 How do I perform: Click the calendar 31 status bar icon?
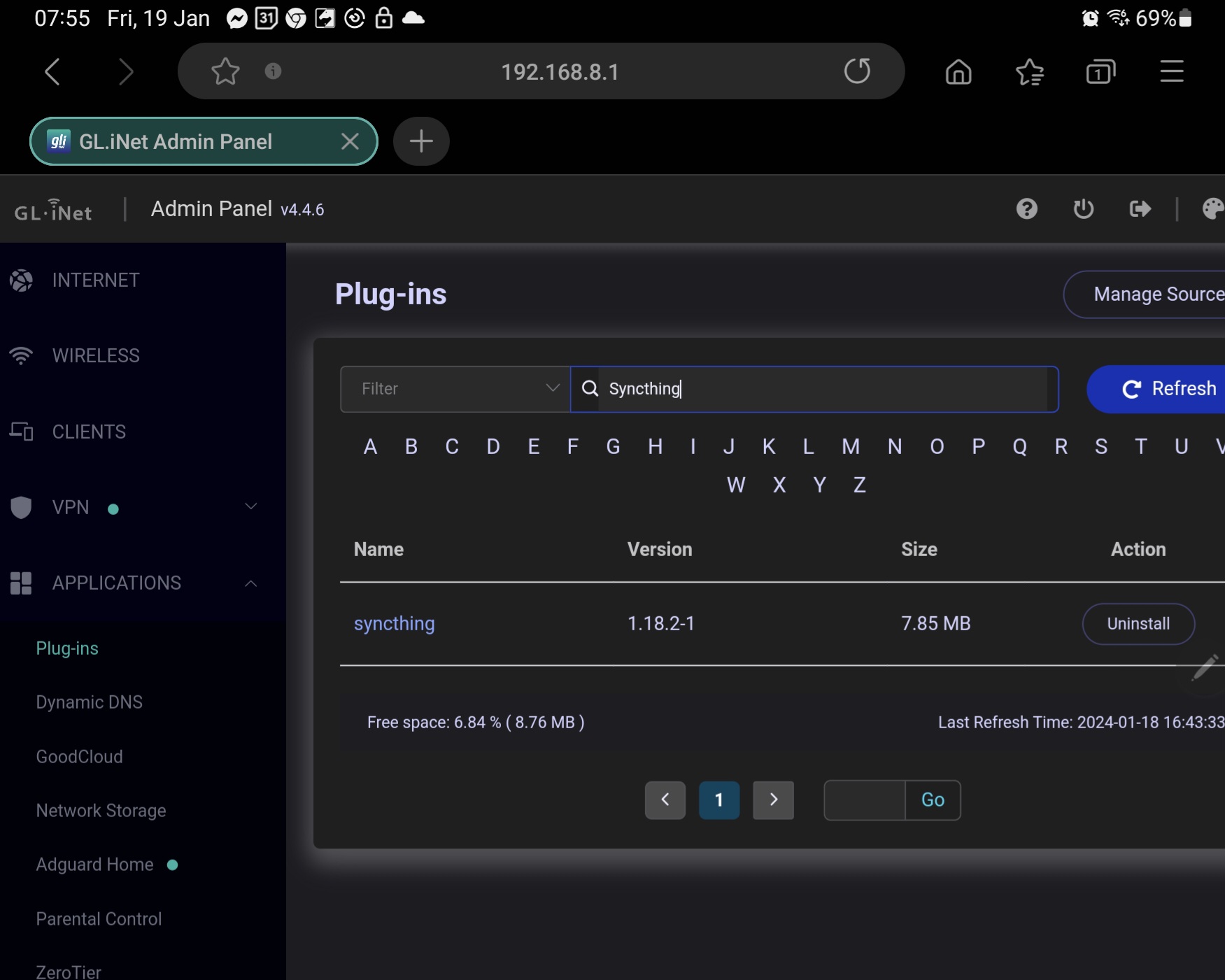point(267,18)
